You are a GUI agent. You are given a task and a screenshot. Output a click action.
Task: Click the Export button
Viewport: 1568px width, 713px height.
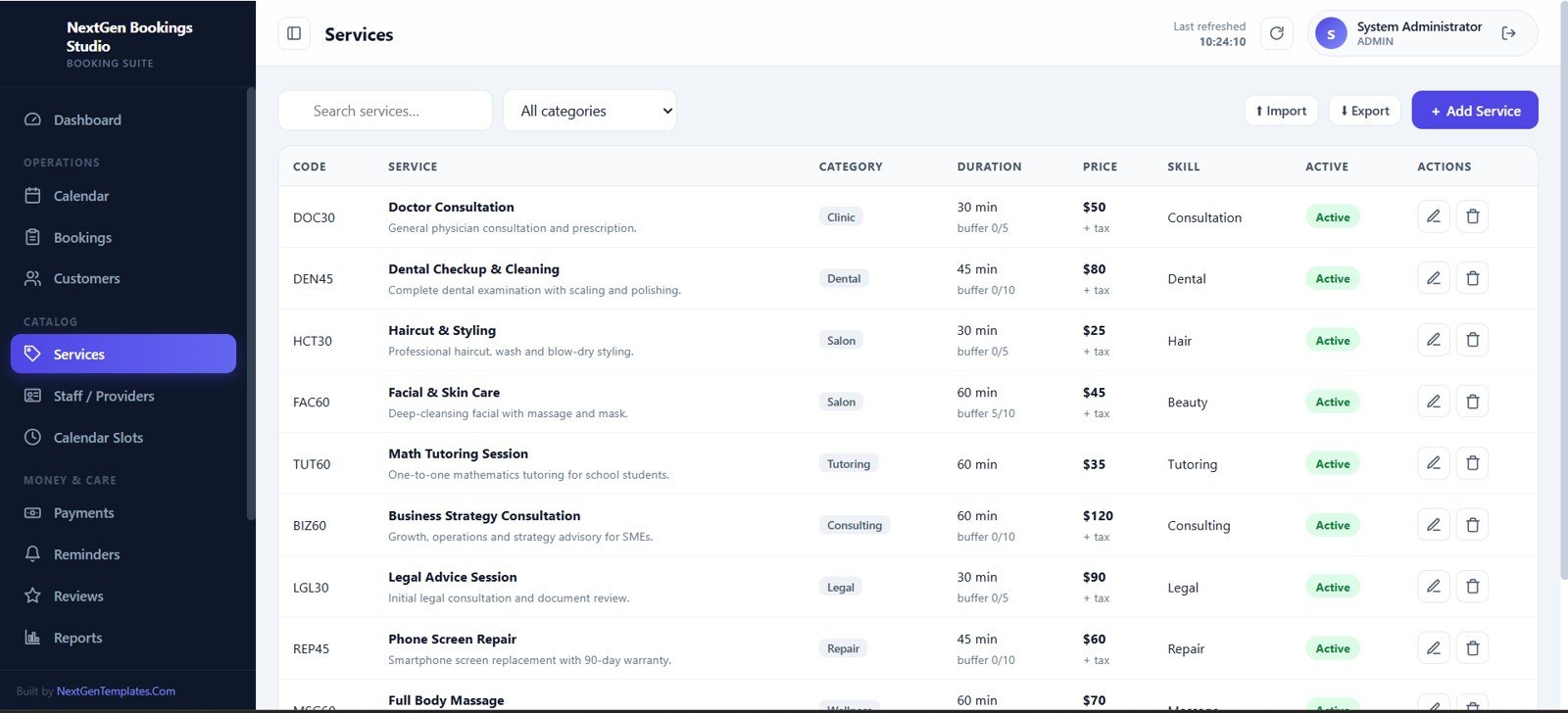[1365, 111]
